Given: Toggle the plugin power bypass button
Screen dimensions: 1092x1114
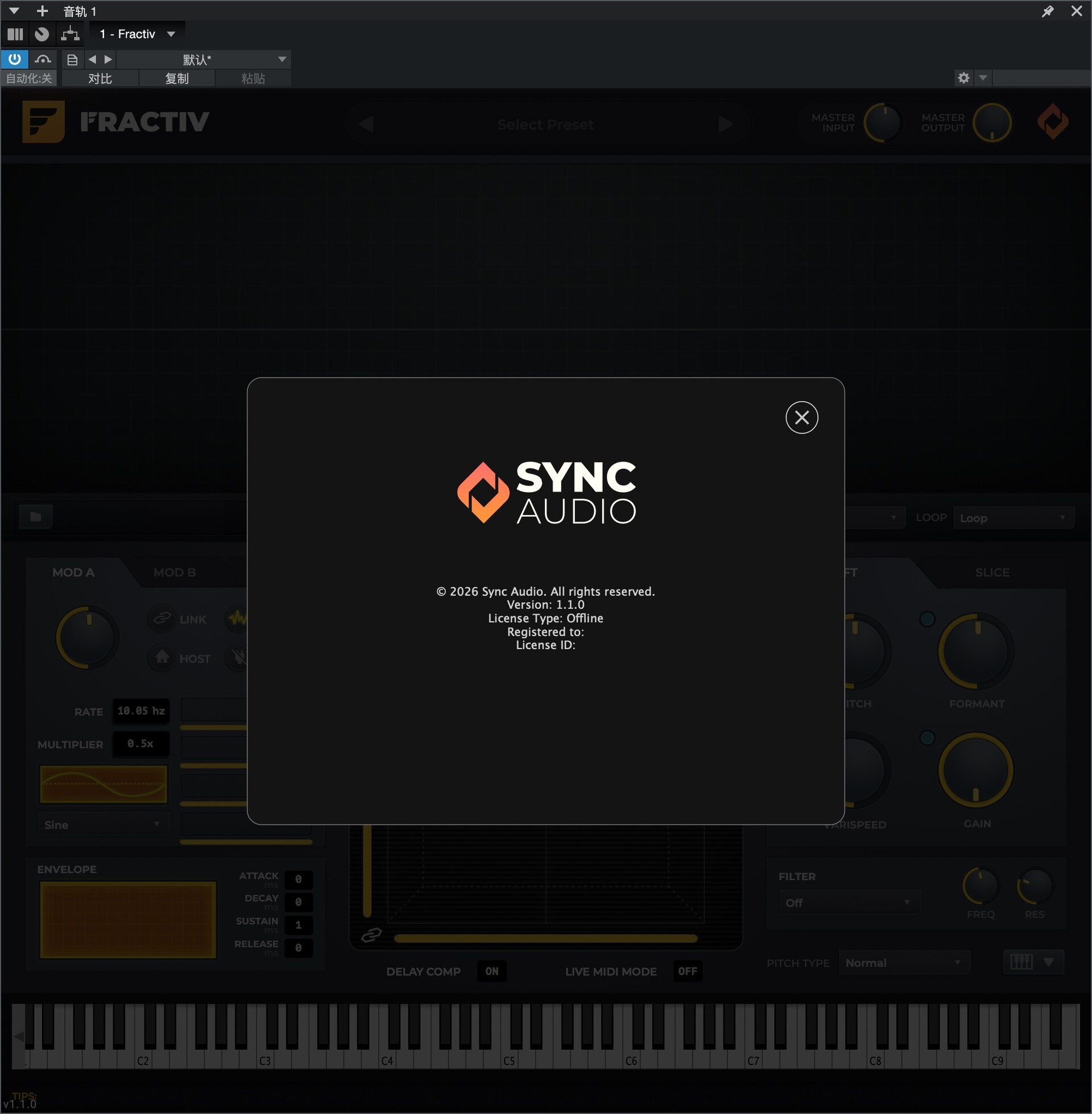Looking at the screenshot, I should pyautogui.click(x=14, y=59).
